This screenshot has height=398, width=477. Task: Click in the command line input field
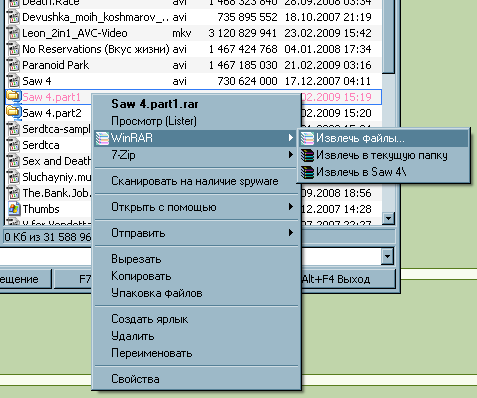point(46,257)
